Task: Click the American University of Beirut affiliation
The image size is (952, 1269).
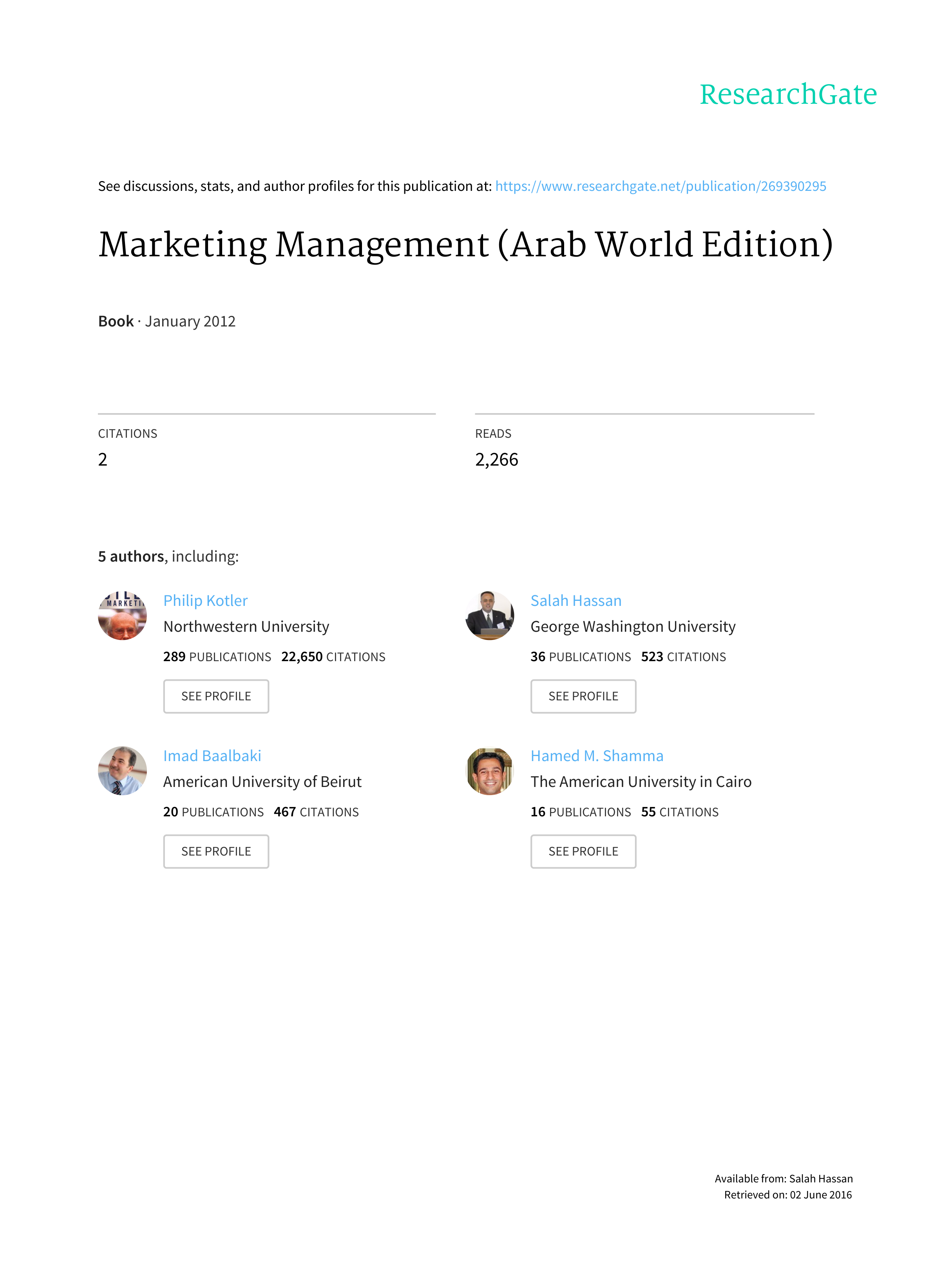Action: [x=262, y=782]
